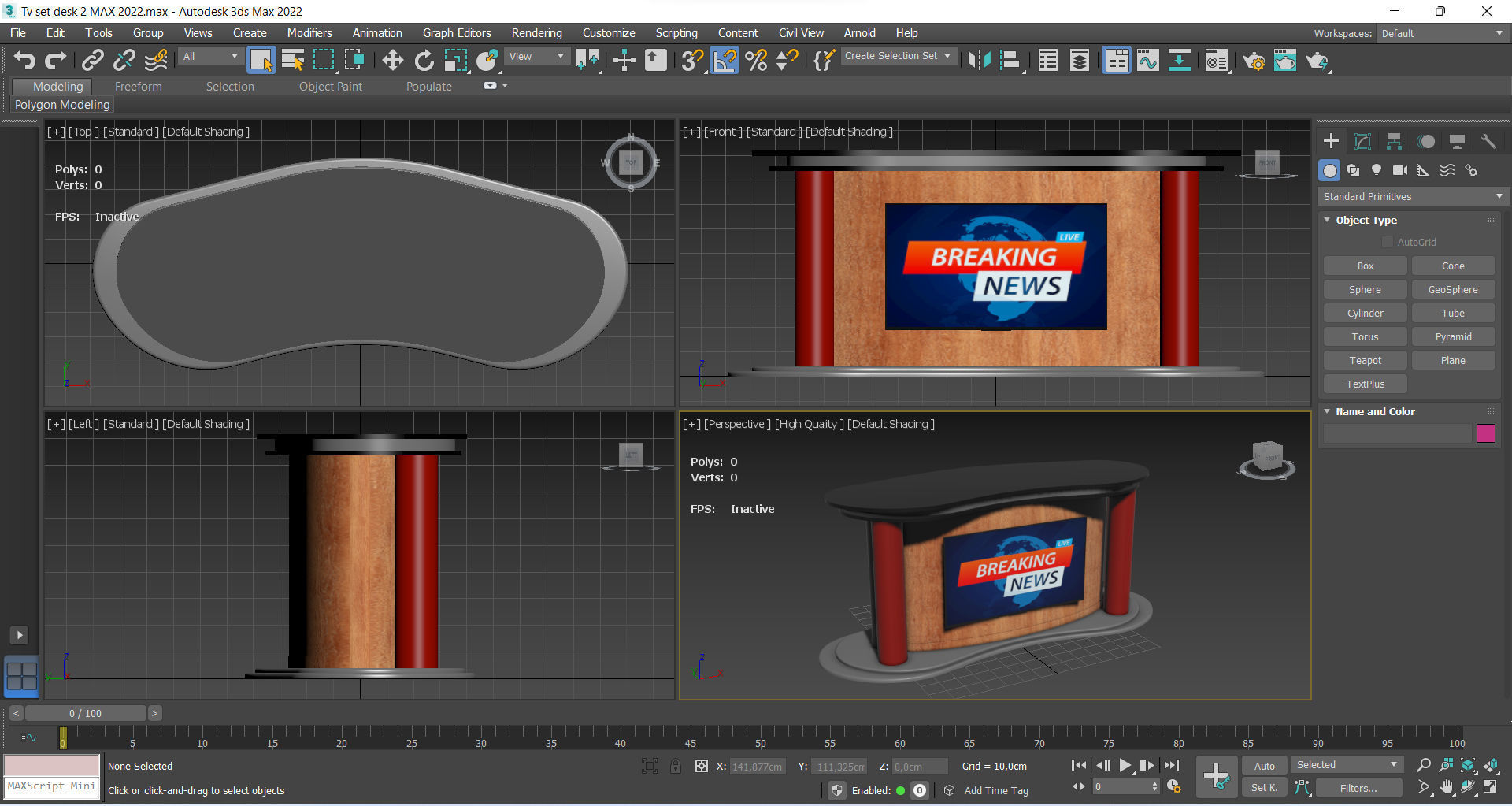
Task: Switch to Freeform ribbon tab
Action: 138,87
